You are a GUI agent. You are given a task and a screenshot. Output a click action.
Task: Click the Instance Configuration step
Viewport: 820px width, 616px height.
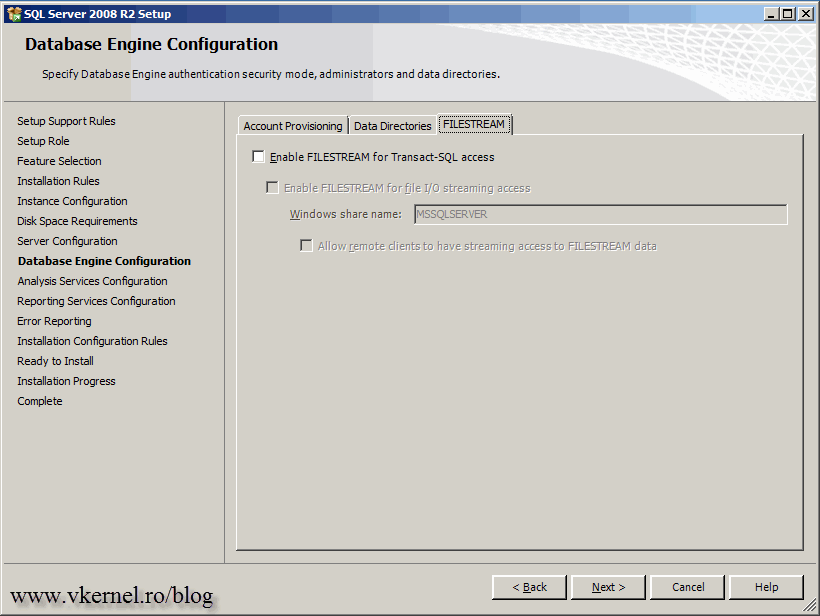point(72,201)
